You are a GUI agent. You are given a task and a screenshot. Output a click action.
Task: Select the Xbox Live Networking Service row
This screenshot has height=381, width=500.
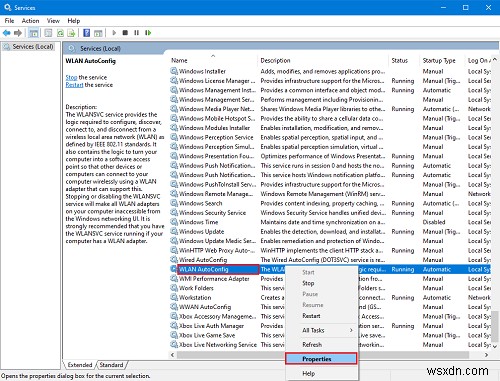pyautogui.click(x=331, y=344)
